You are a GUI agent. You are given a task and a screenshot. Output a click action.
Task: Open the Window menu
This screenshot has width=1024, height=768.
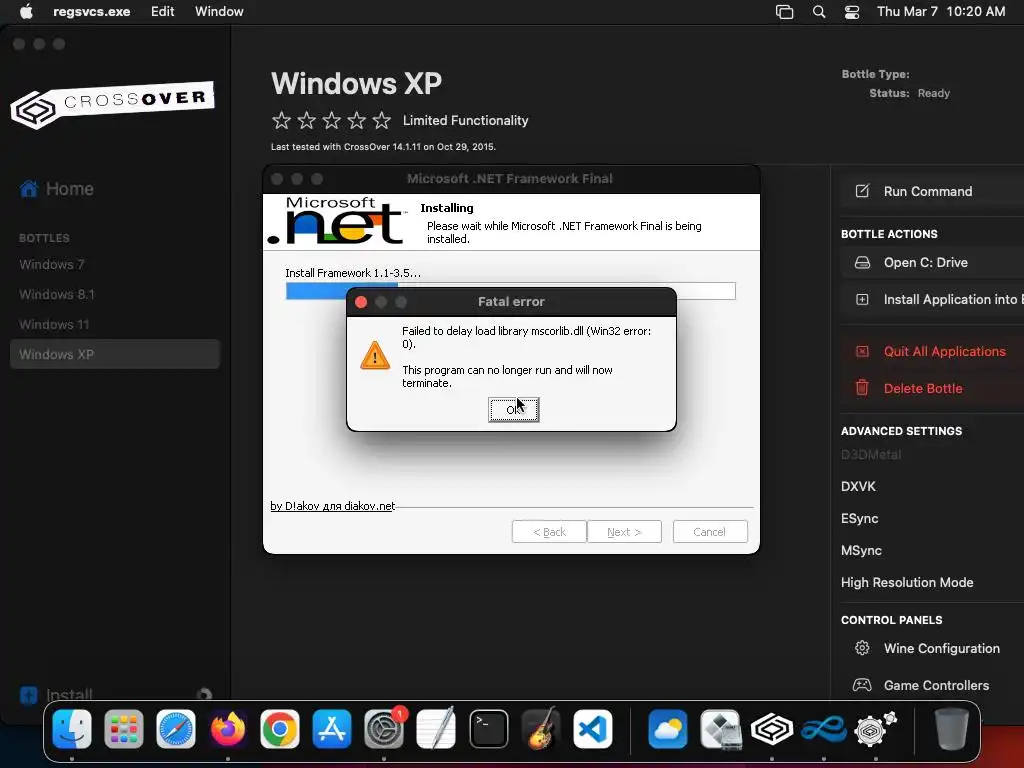click(219, 12)
